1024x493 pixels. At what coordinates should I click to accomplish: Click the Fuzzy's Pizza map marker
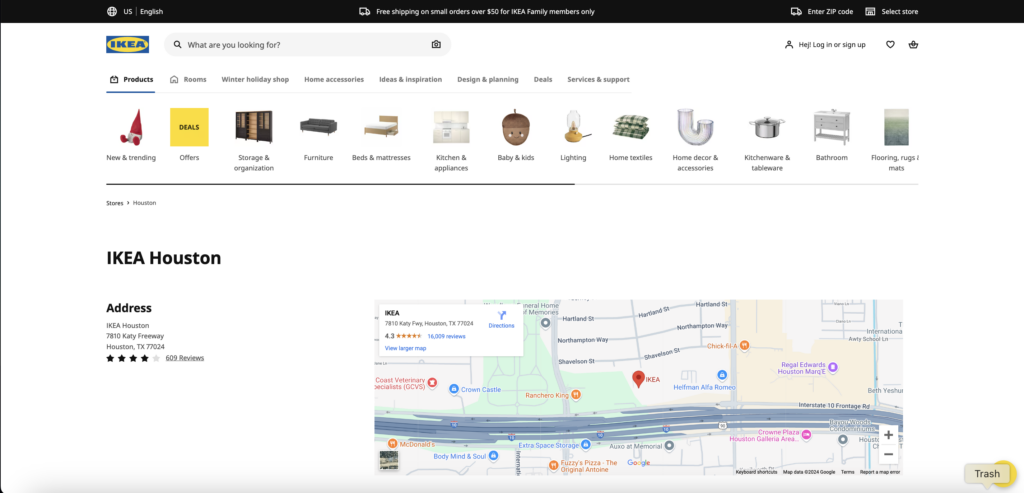(554, 466)
